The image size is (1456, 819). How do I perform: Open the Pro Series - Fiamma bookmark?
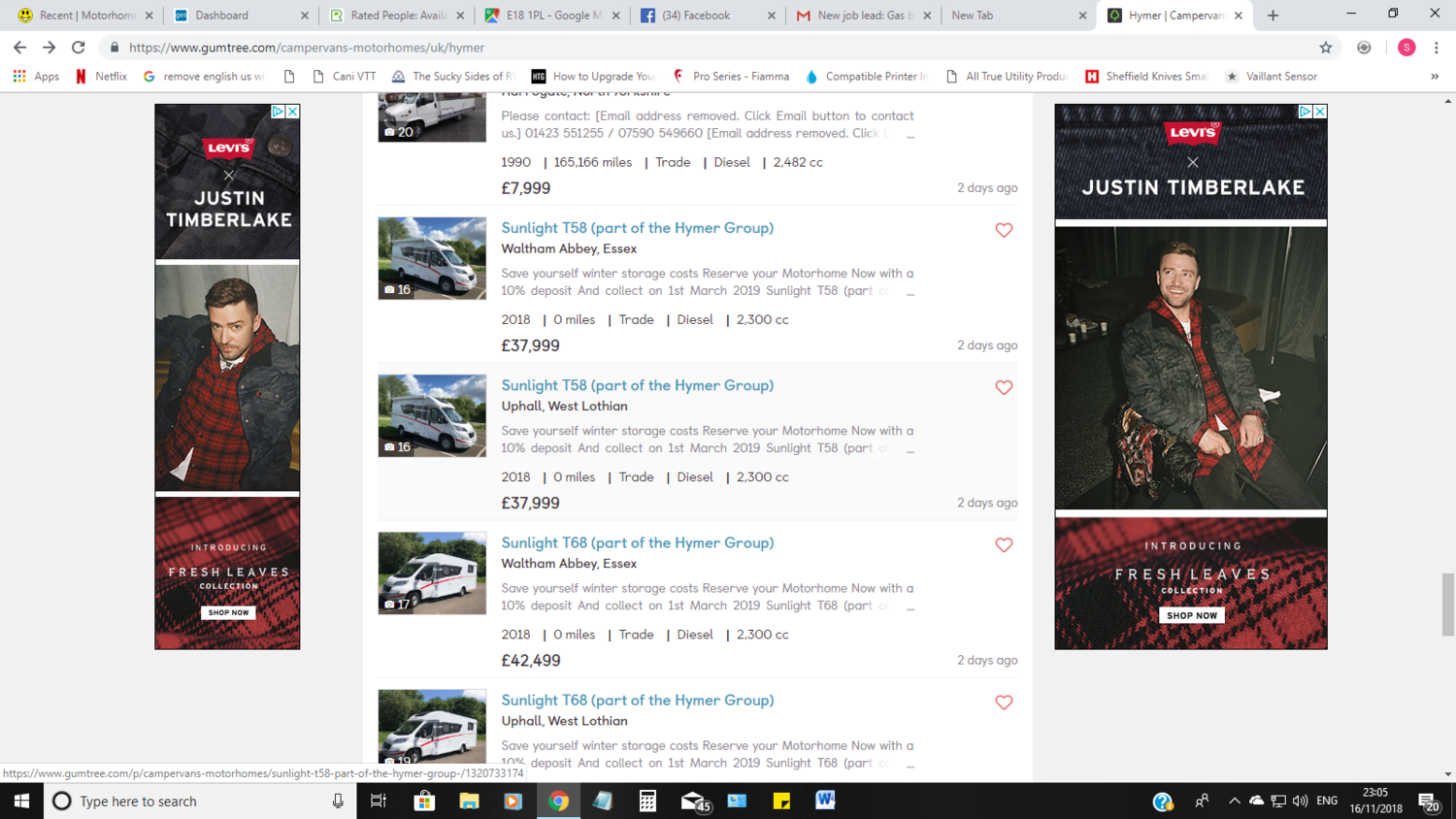click(731, 76)
